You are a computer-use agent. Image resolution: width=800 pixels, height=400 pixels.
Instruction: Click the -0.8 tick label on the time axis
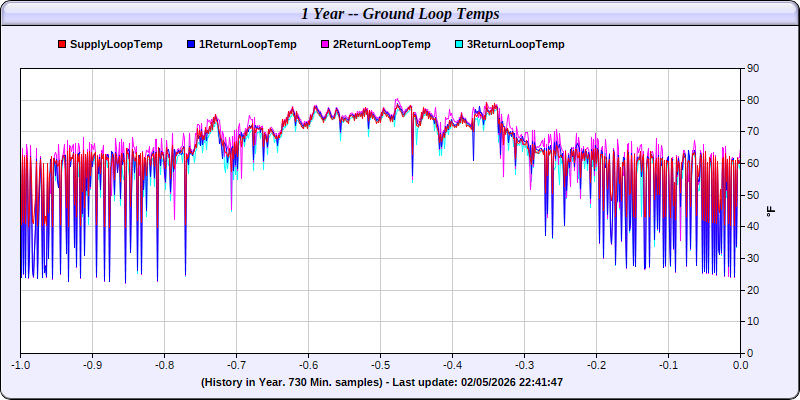pos(164,366)
